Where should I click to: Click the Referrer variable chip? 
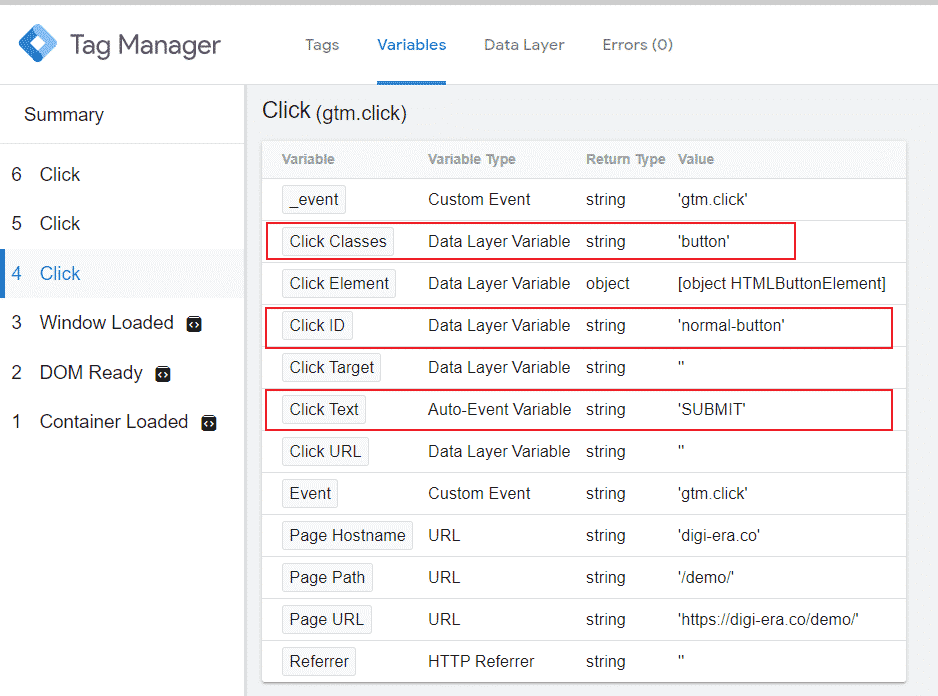319,661
